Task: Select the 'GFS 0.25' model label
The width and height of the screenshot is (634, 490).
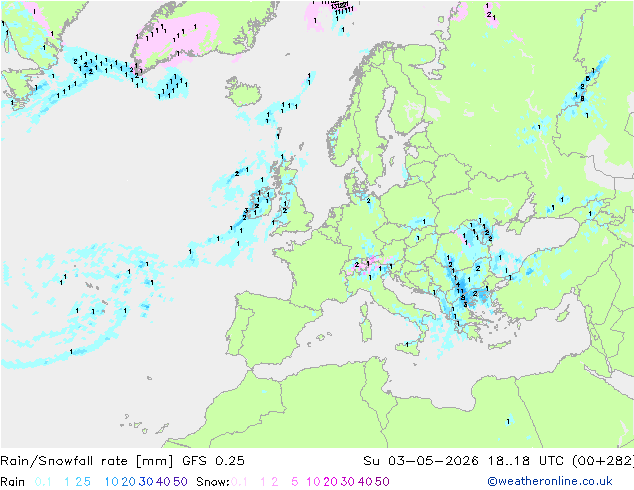Action: (x=213, y=460)
